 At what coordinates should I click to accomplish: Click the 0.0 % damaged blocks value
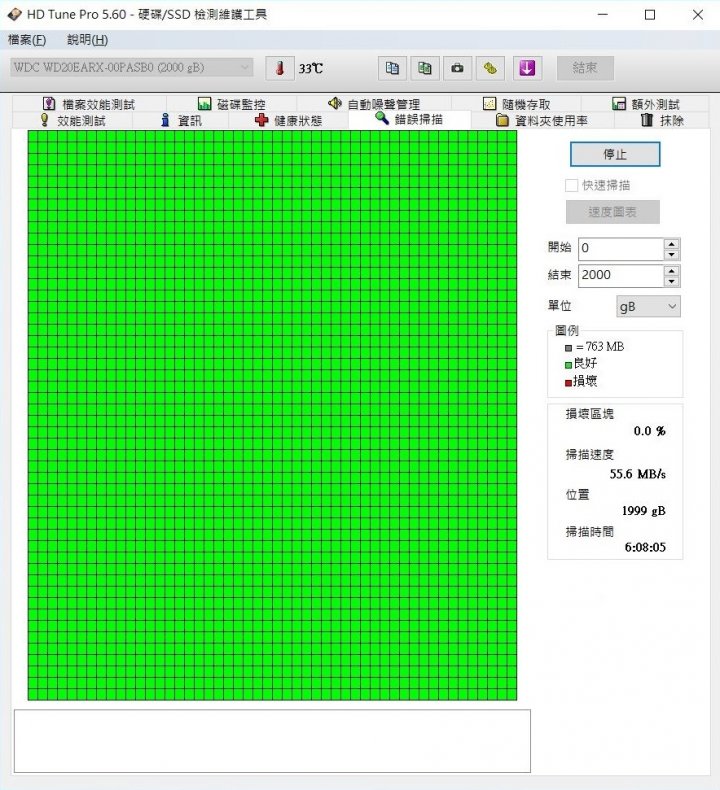[x=649, y=431]
